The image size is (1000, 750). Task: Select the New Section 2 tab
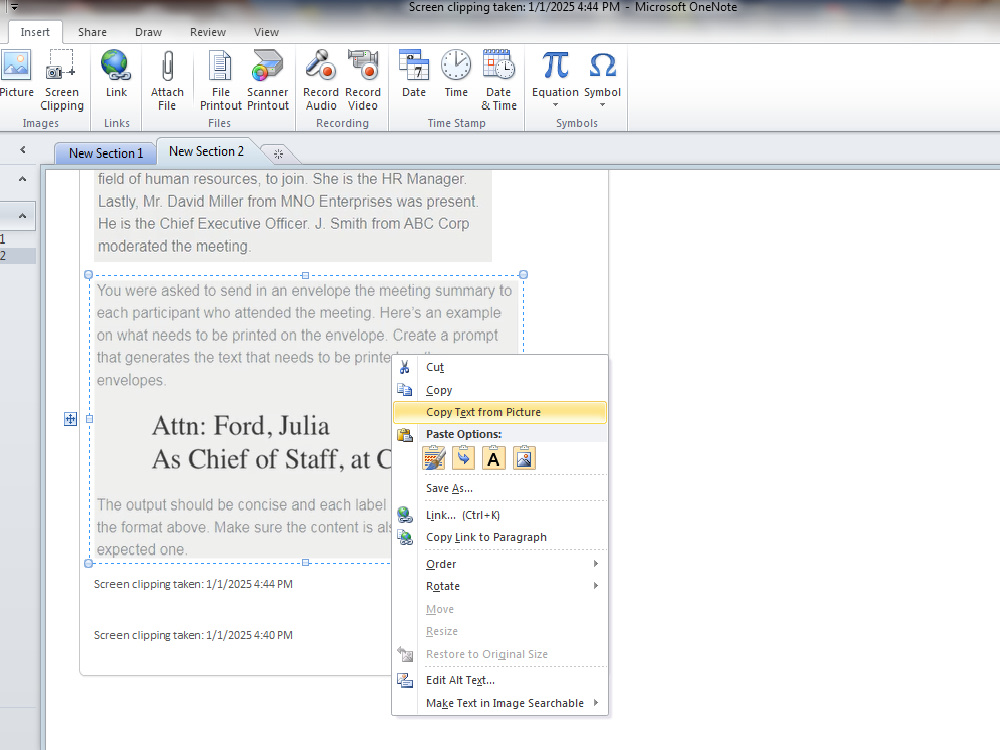coord(206,152)
